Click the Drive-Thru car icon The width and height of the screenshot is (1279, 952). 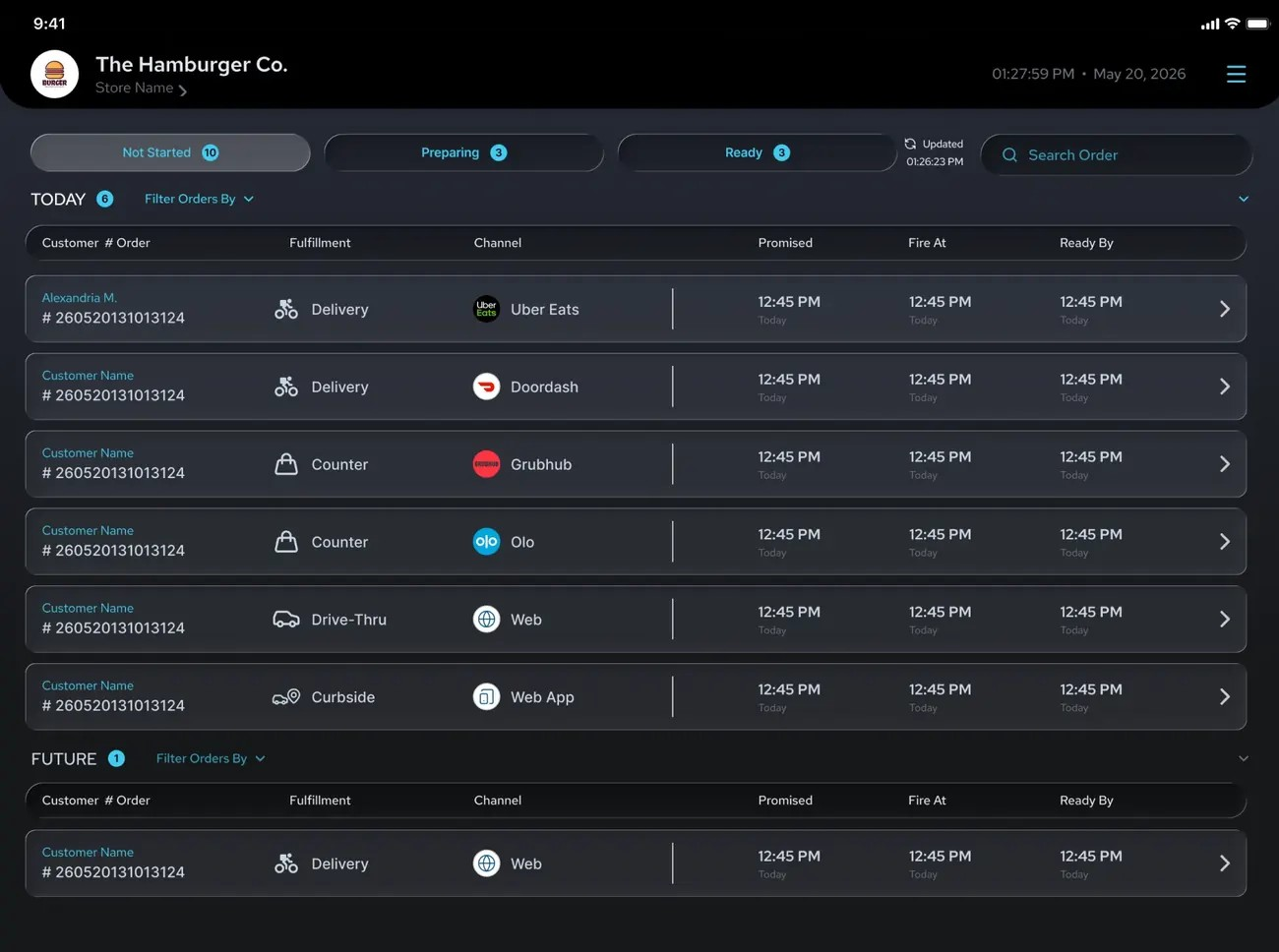coord(286,620)
